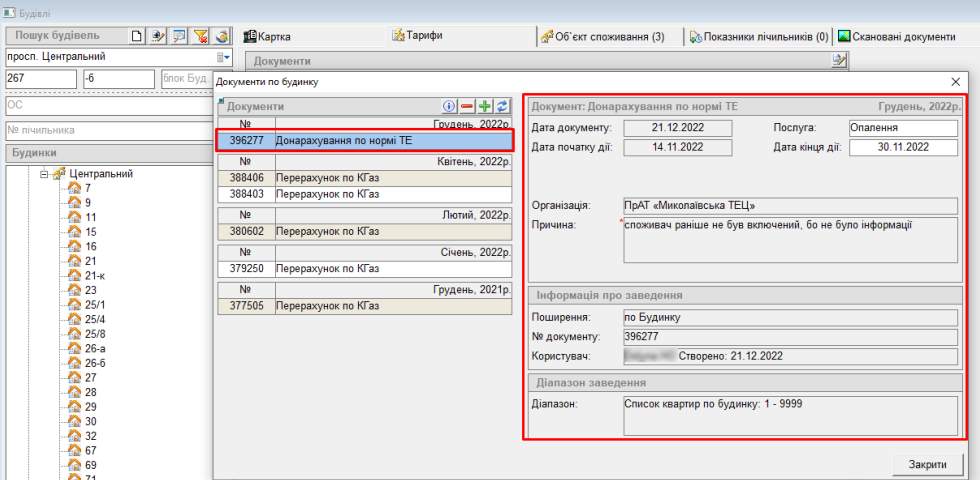Switch to the Картка tab
The image size is (980, 480).
[x=268, y=36]
